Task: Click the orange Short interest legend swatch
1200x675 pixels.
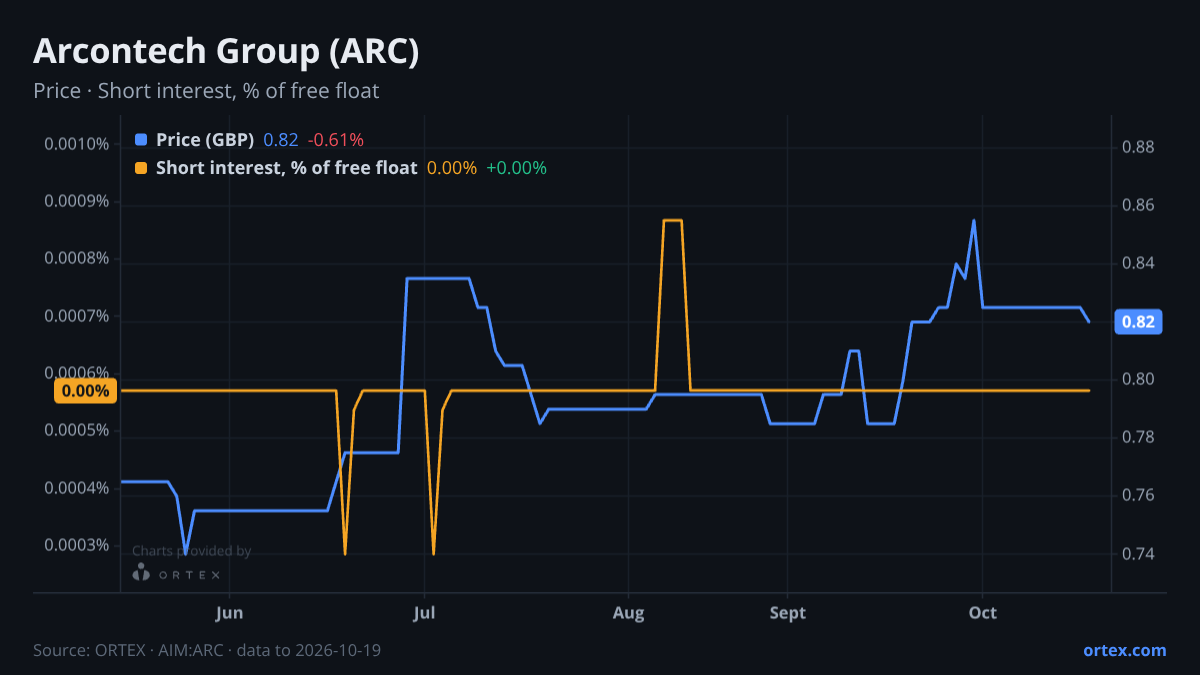Action: (x=141, y=168)
